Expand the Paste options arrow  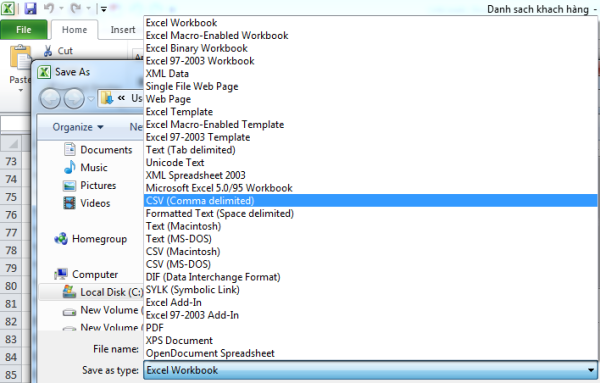20,91
